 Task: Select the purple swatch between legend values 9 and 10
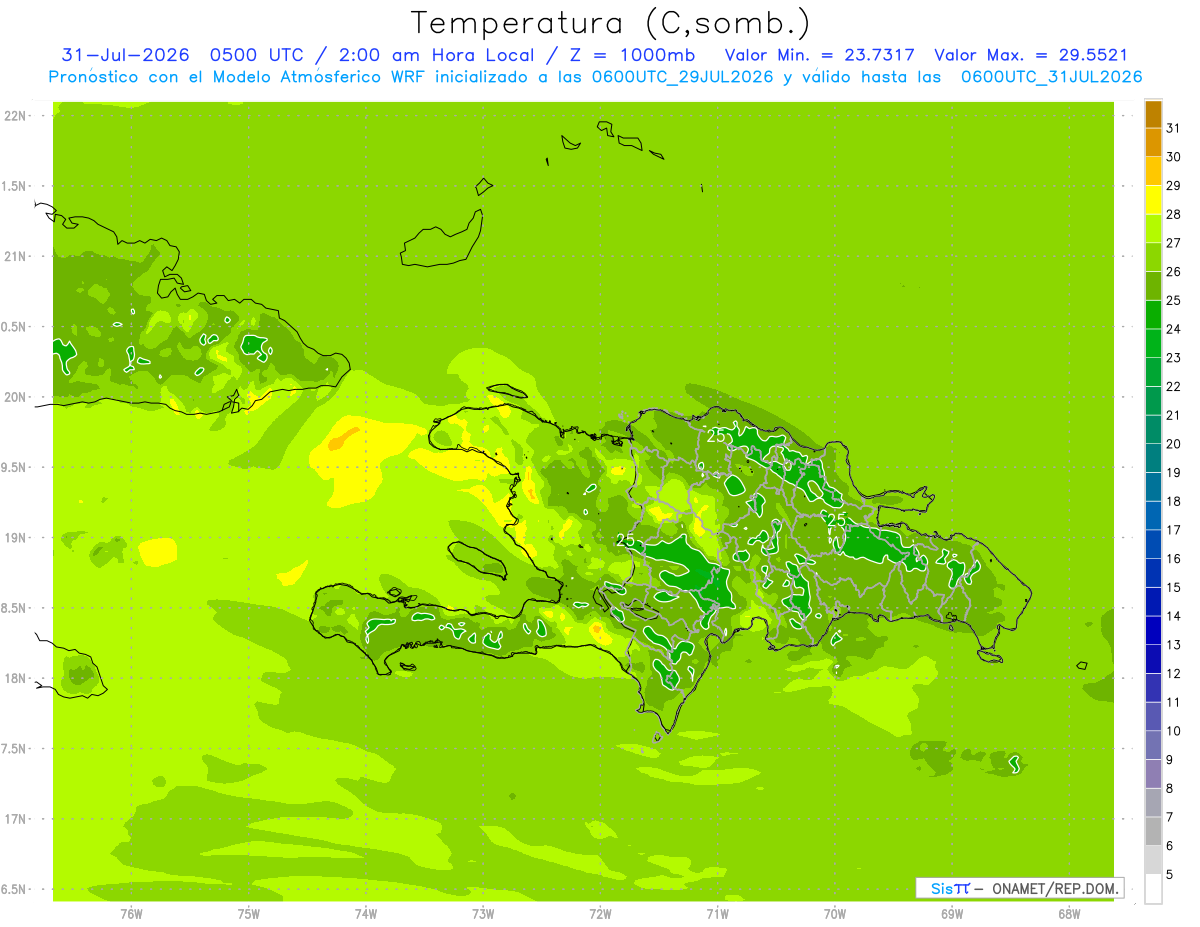coord(1153,745)
